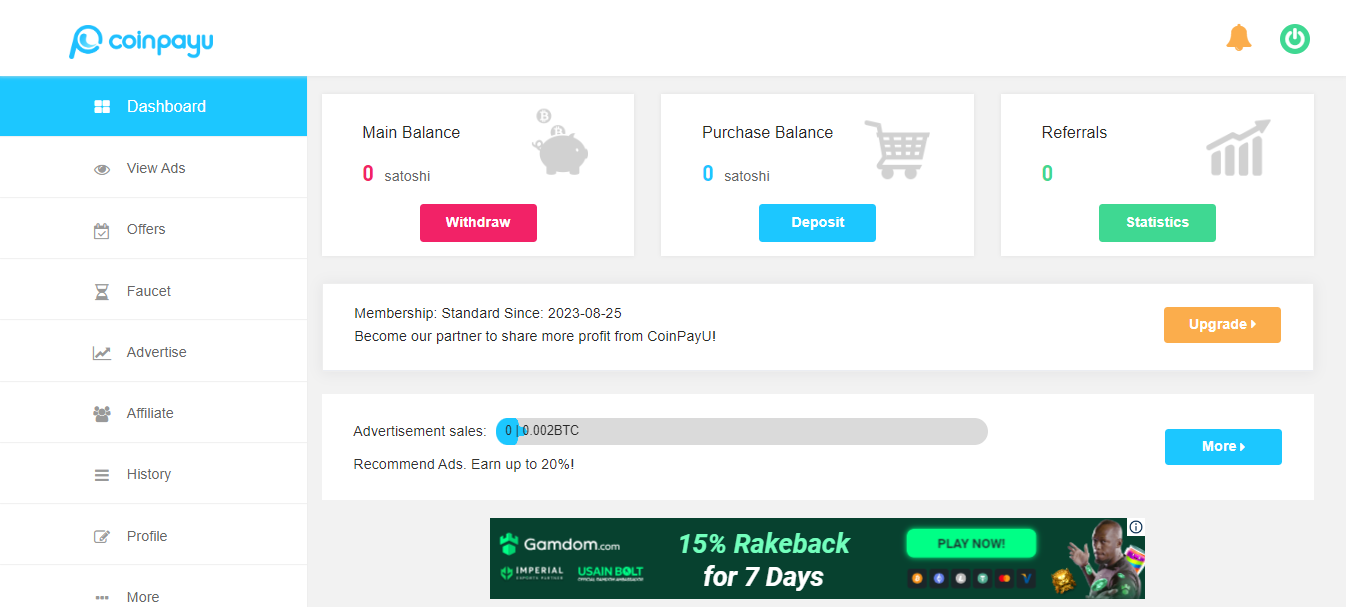Screen dimensions: 1346x607
Task: Click the Withdraw button
Action: pos(478,222)
